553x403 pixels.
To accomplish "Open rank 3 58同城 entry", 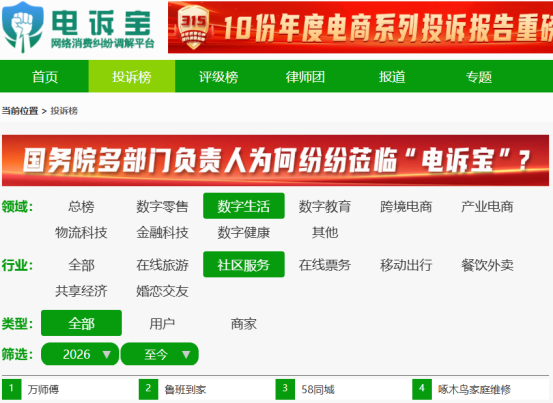I will click(x=318, y=390).
